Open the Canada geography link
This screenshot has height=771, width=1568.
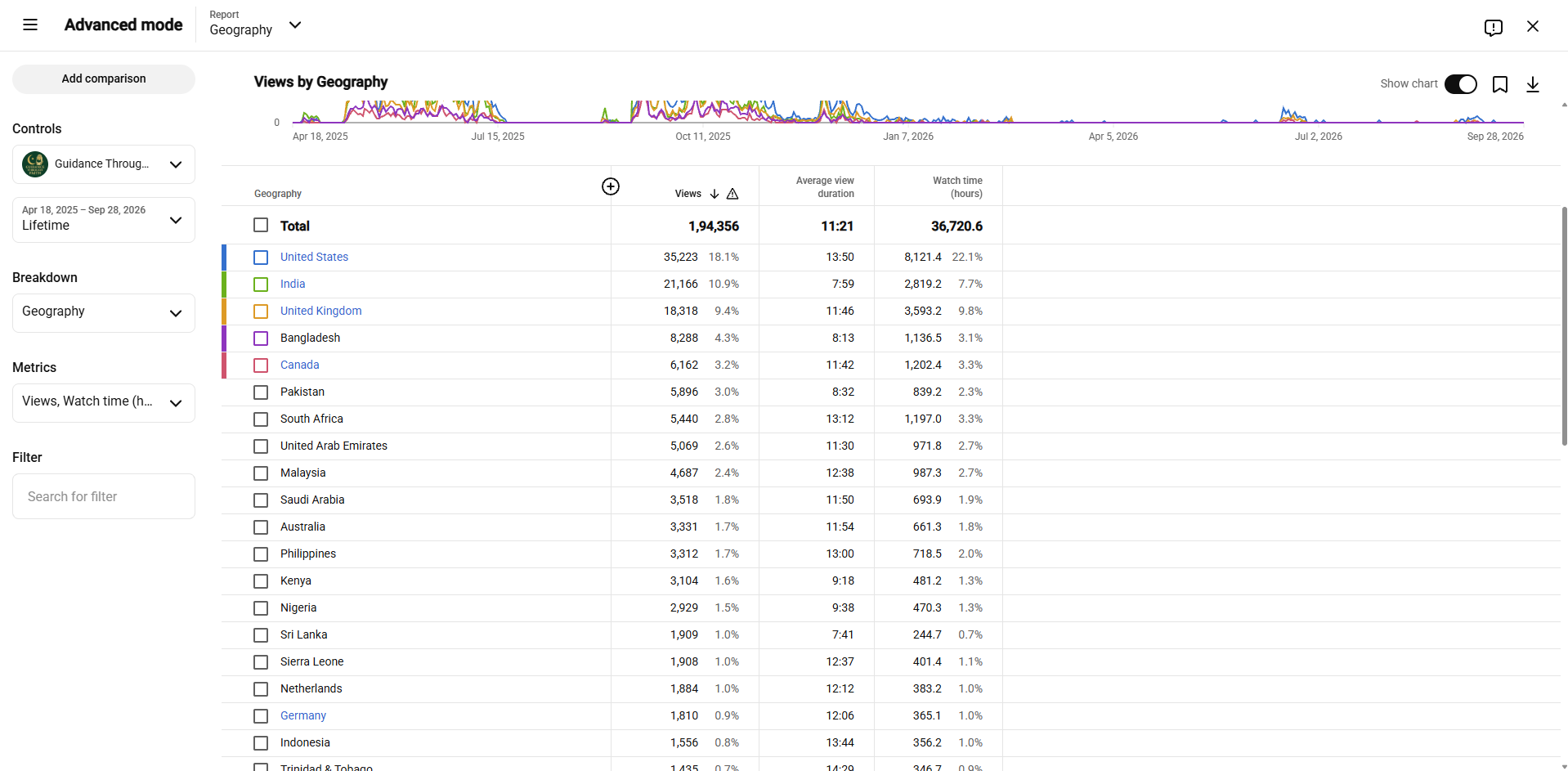pyautogui.click(x=299, y=365)
